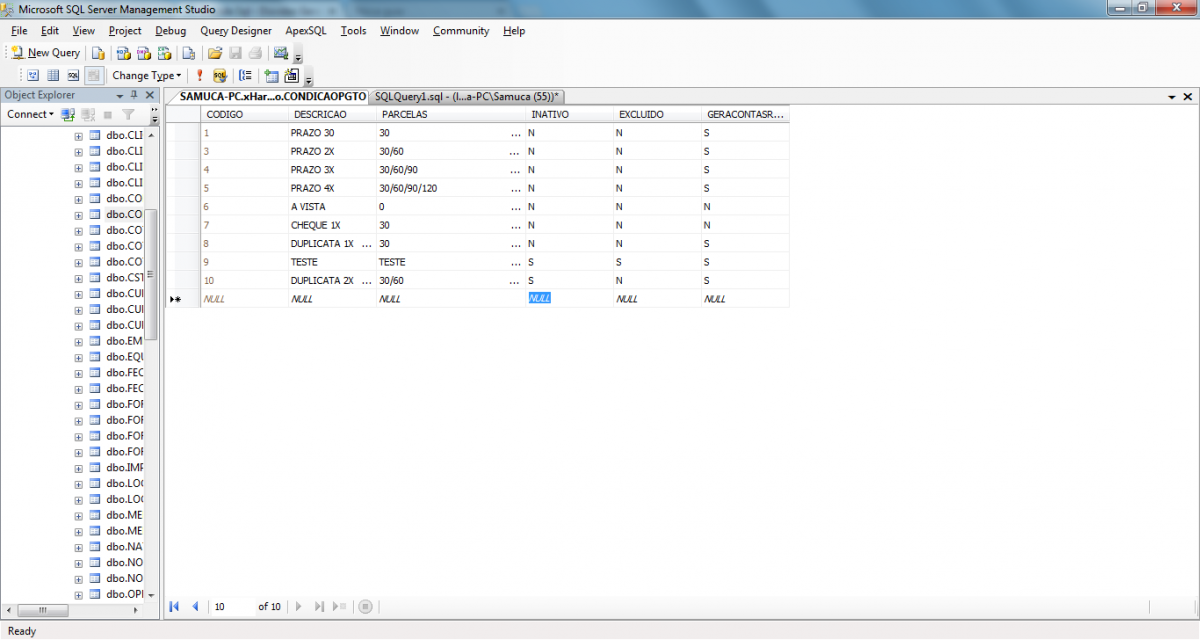1200x640 pixels.
Task: Select the SAMUCA-PC CONDICAOPGTO tab
Action: [272, 97]
